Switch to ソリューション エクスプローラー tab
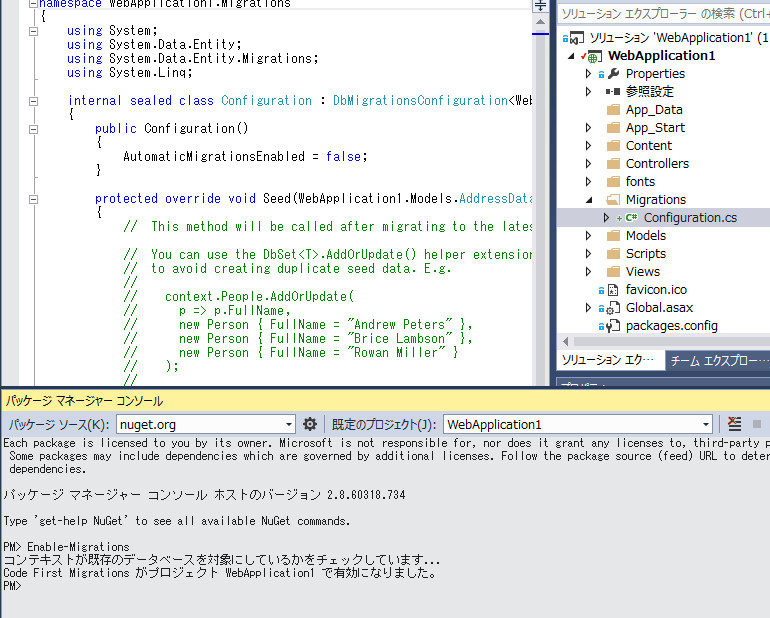The width and height of the screenshot is (770, 618). (x=608, y=360)
